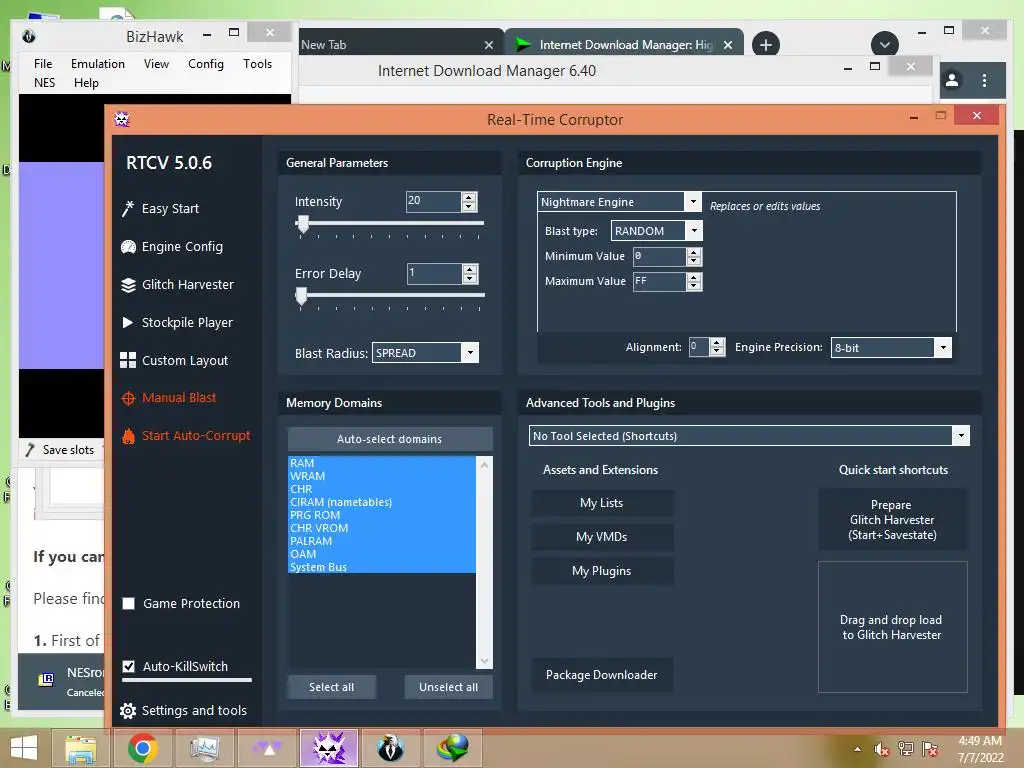Click the RTCV logo icon in title bar
Screen dimensions: 1024x768
point(122,119)
